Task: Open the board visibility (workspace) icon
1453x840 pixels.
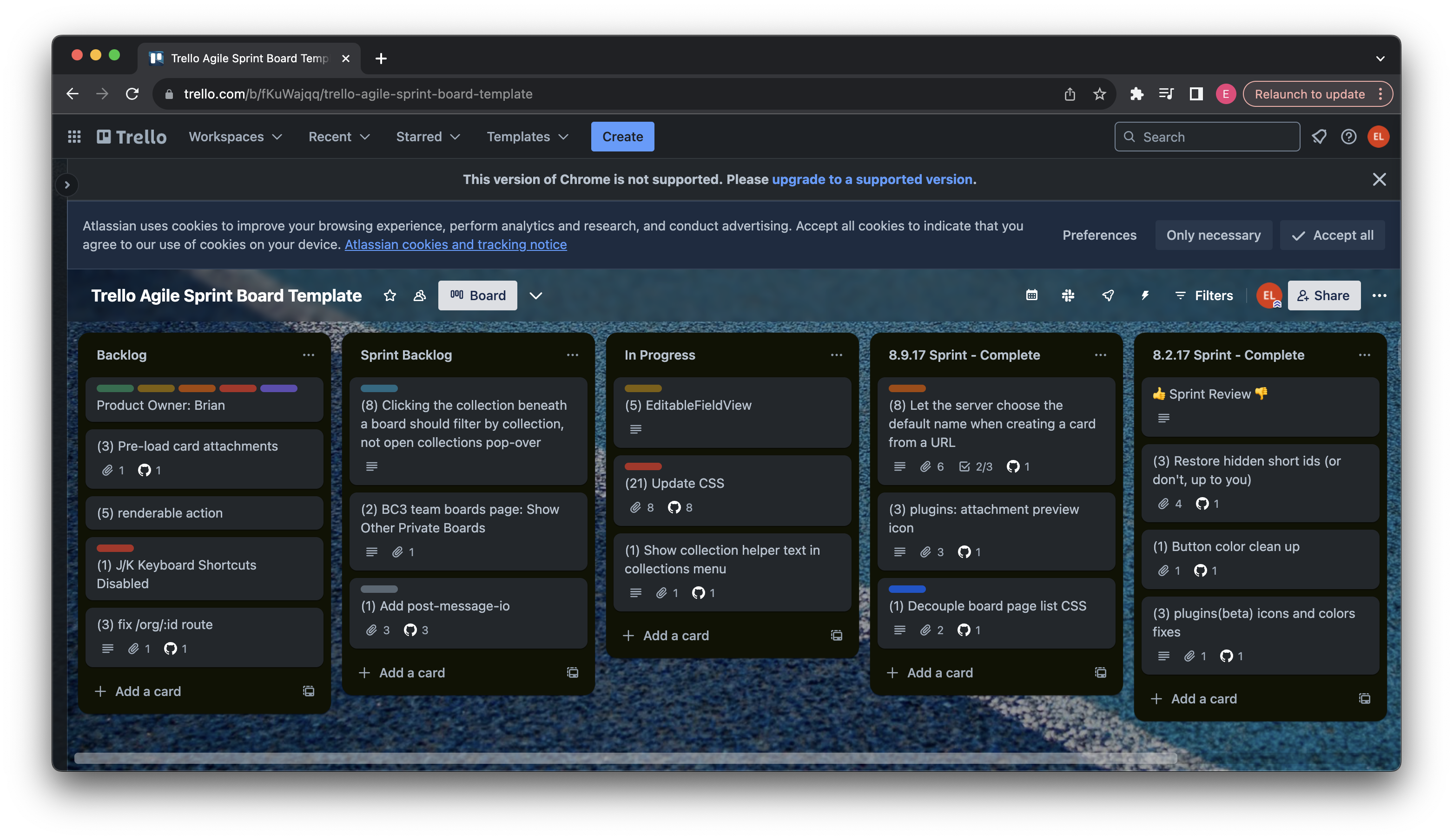Action: coord(420,295)
